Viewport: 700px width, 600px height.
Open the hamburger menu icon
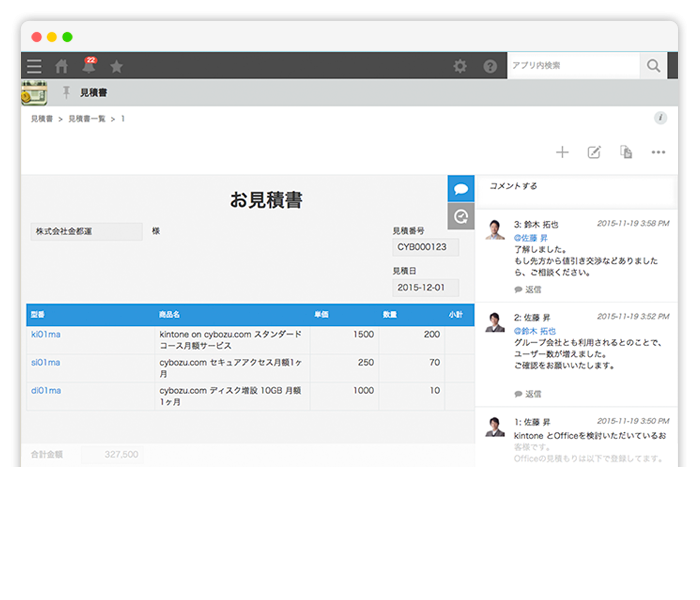pos(34,66)
